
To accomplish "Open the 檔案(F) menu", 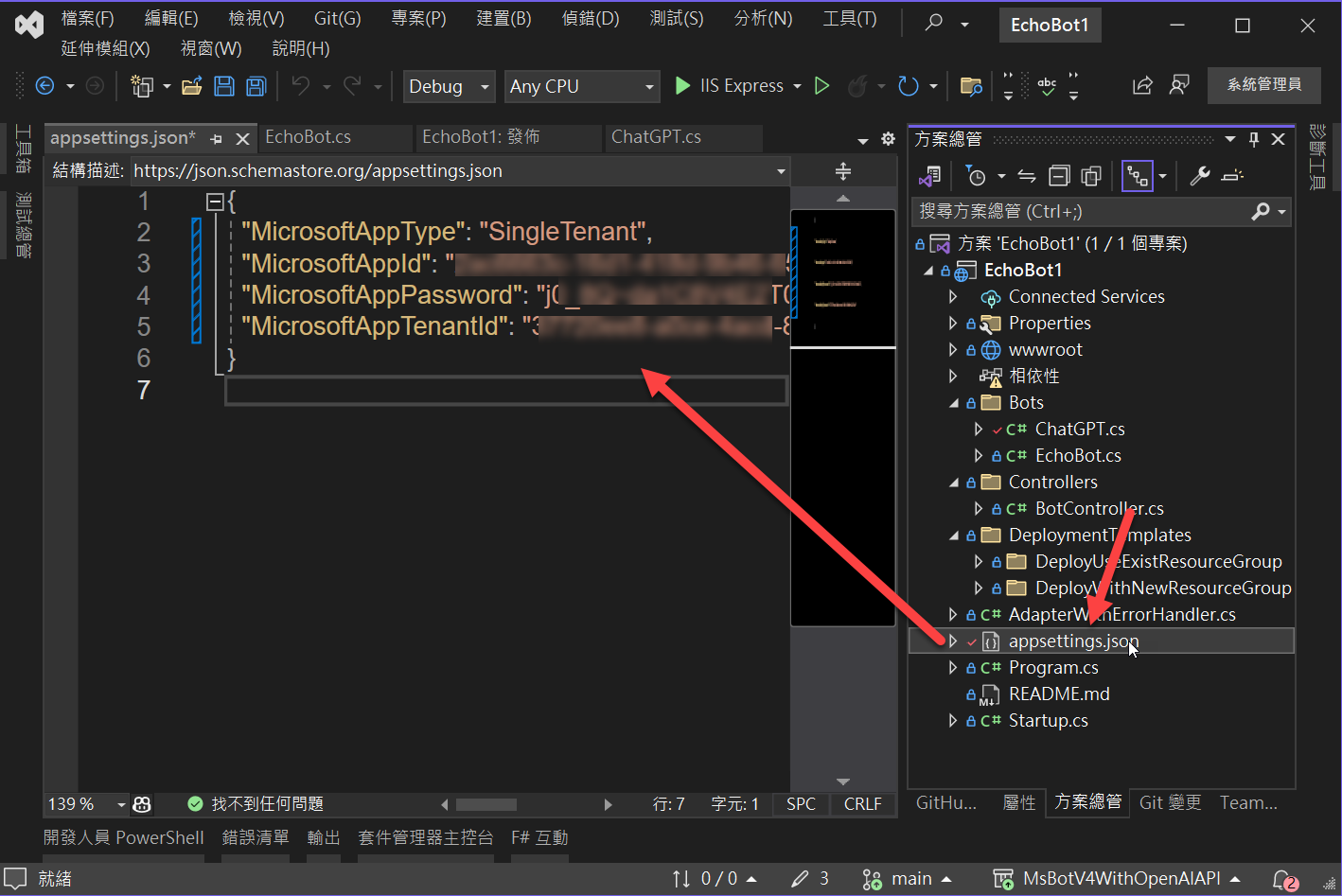I will tap(88, 19).
